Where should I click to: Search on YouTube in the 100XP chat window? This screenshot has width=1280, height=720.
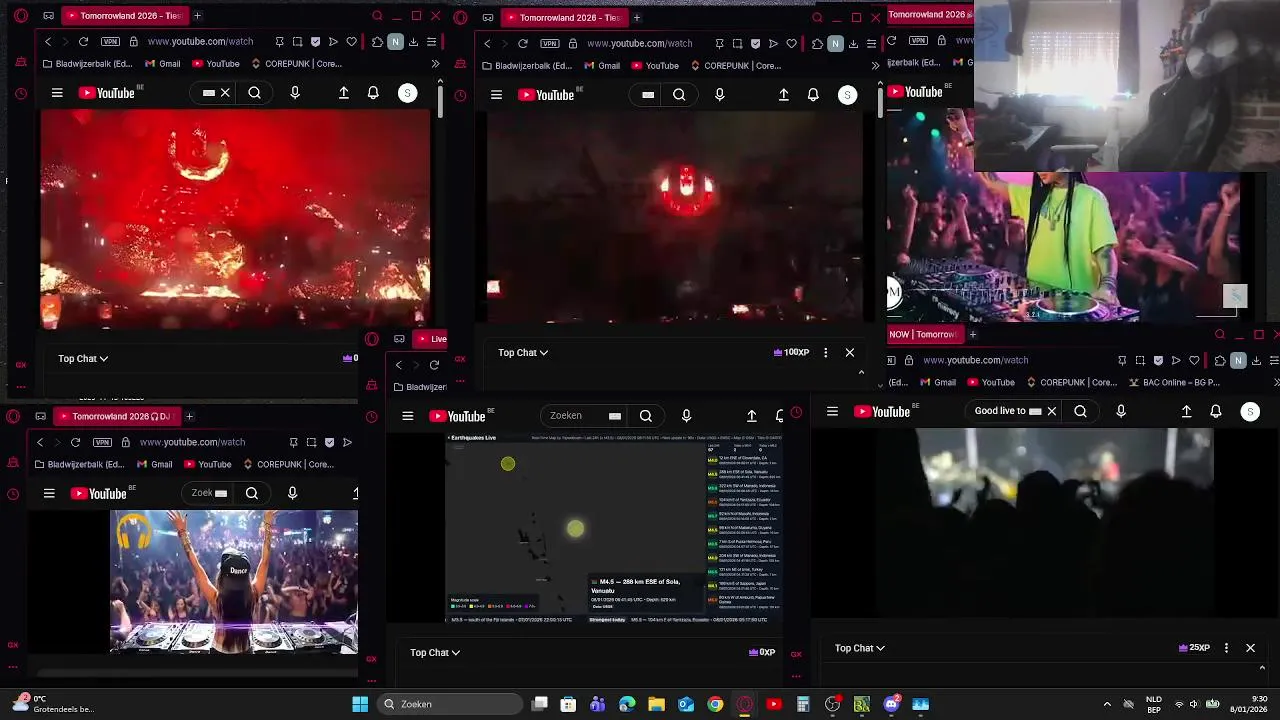679,95
